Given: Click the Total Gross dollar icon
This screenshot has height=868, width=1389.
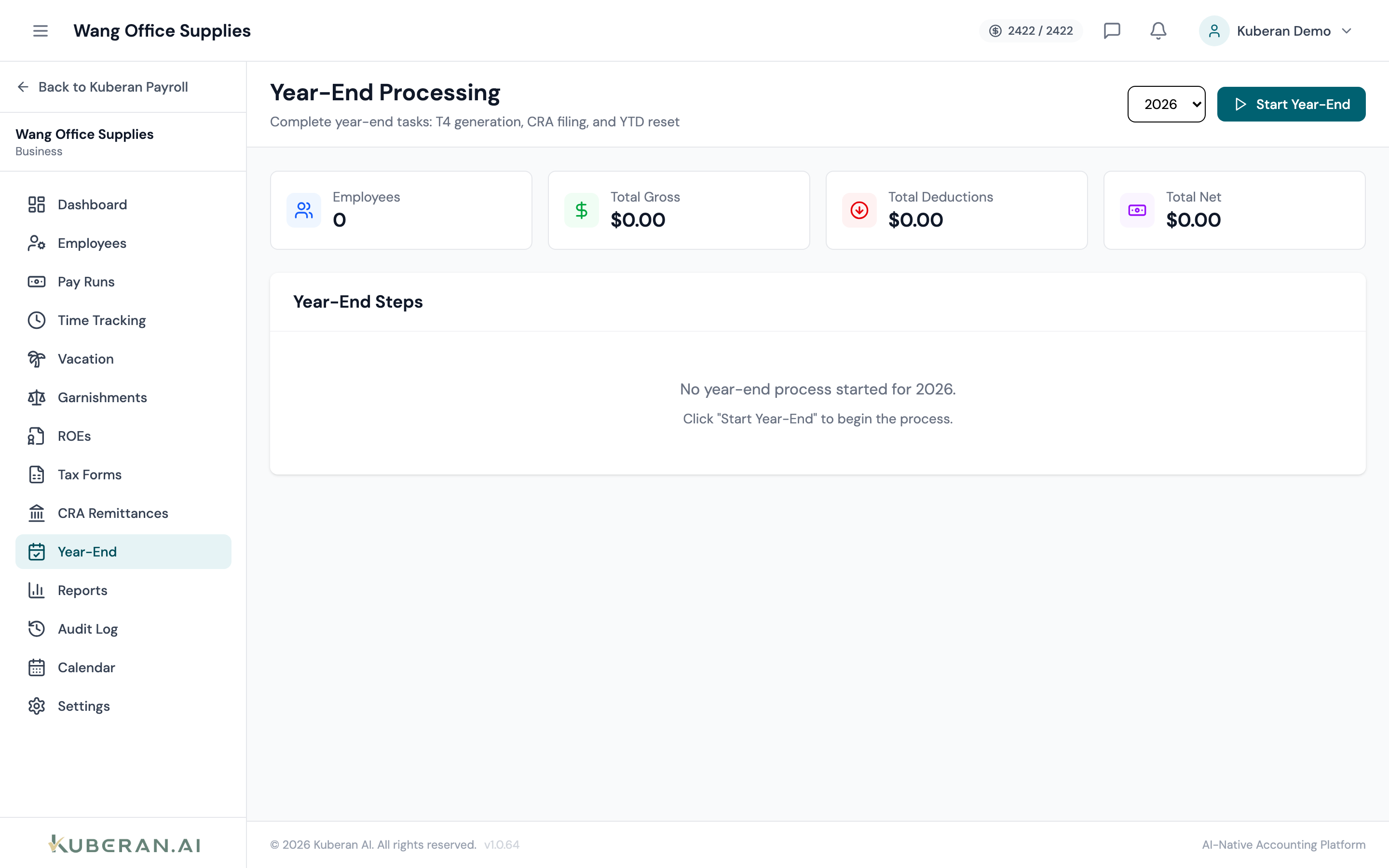Looking at the screenshot, I should 582,210.
